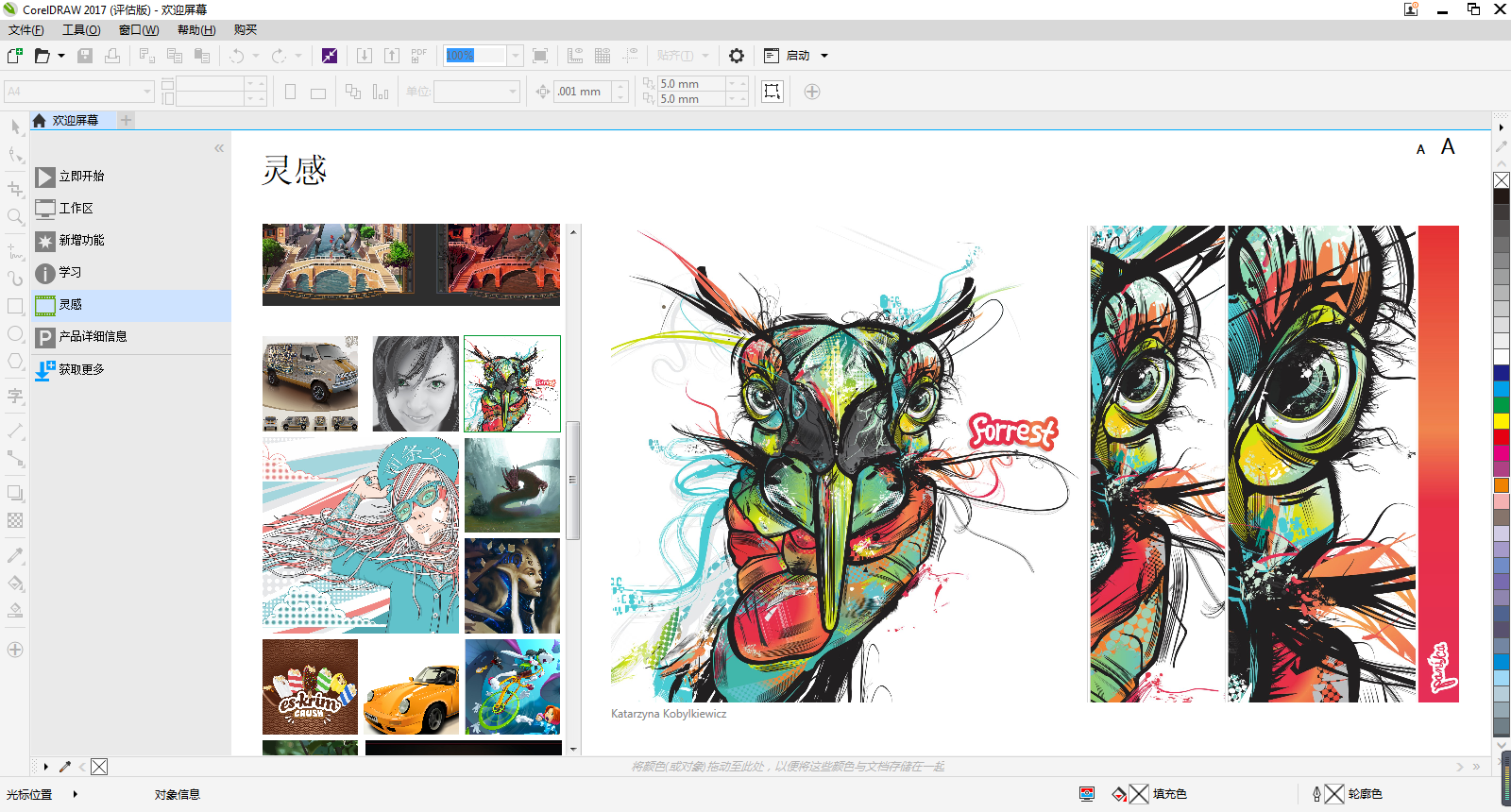Select the Polygon tool in toolbox

click(15, 362)
